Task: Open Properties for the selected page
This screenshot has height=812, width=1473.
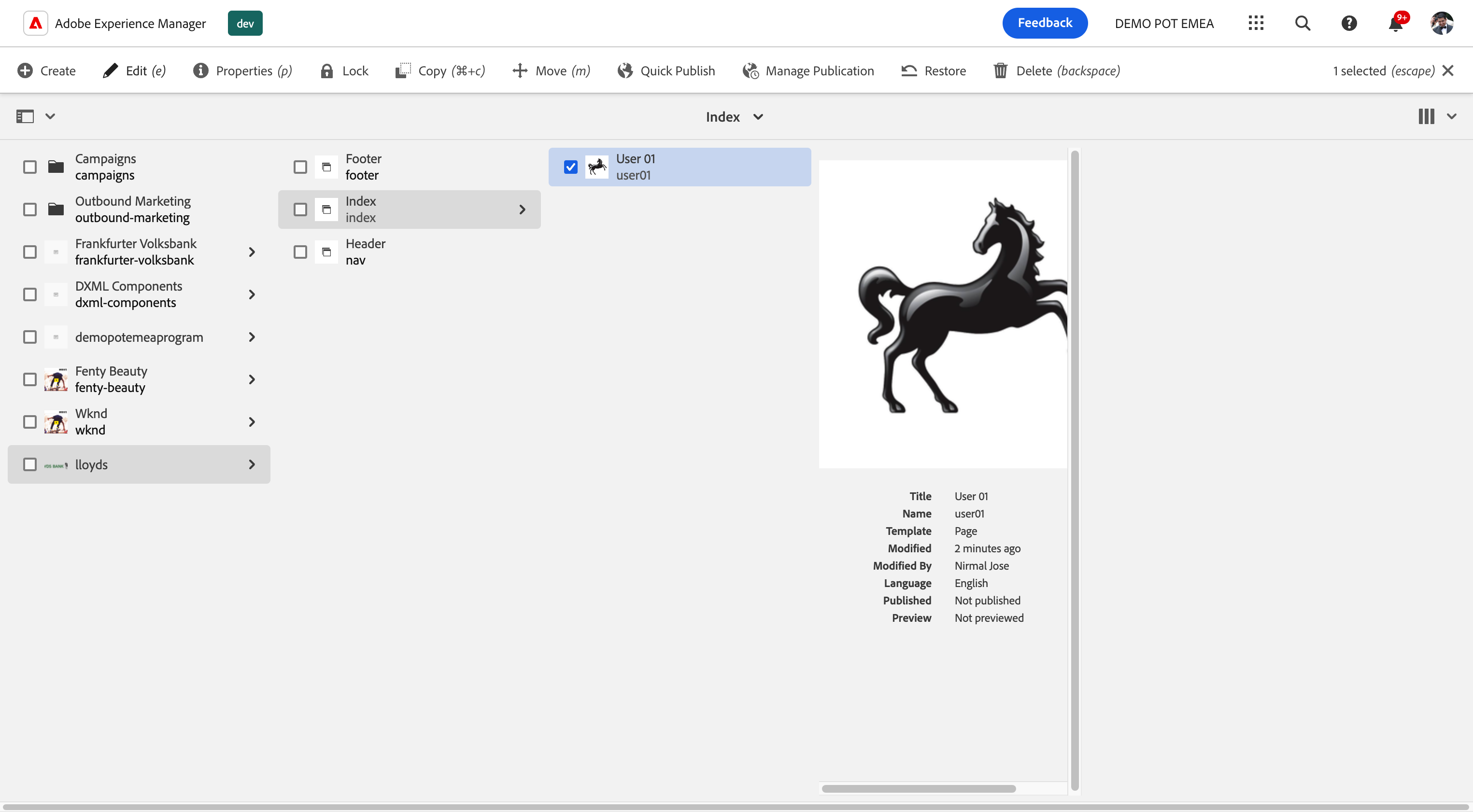Action: tap(242, 71)
